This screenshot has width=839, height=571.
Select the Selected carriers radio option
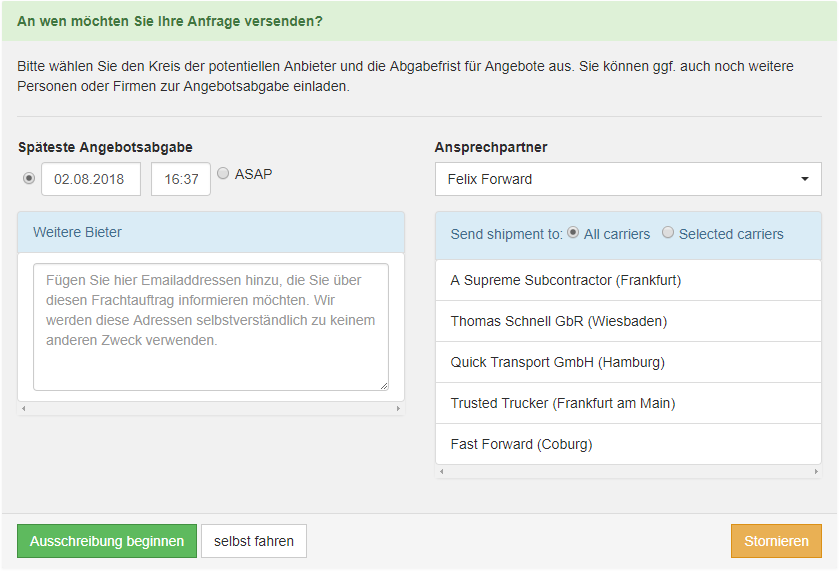[x=668, y=232]
